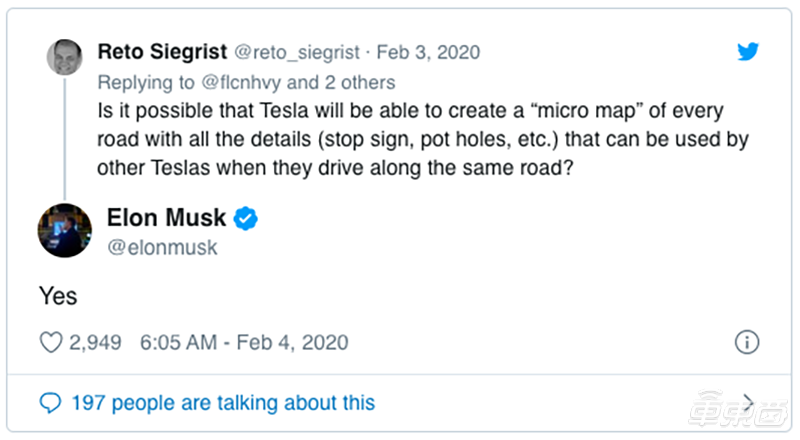This screenshot has height=440, width=800.
Task: Open the 6:05 AM - Feb 4, 2020 timestamp
Action: tap(244, 342)
